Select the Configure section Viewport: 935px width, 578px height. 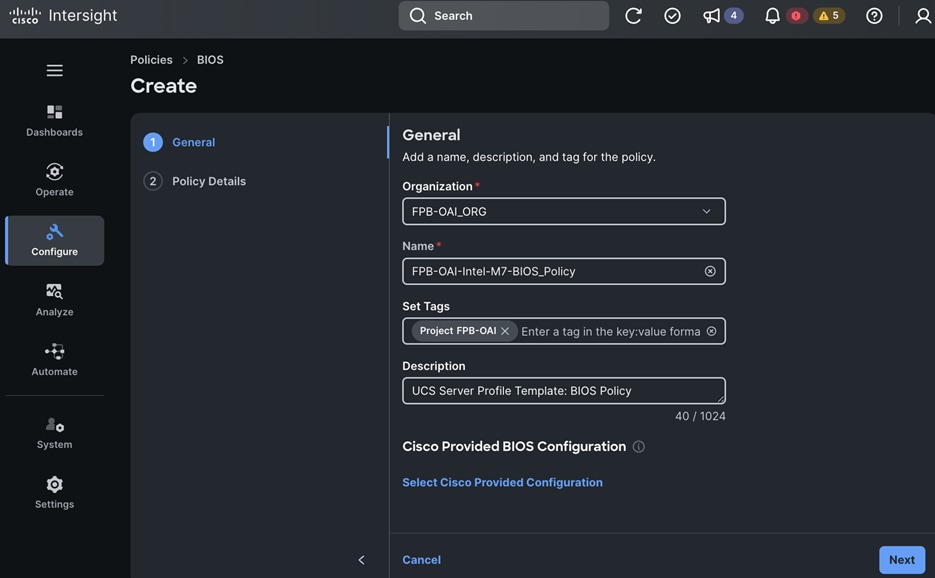54,240
